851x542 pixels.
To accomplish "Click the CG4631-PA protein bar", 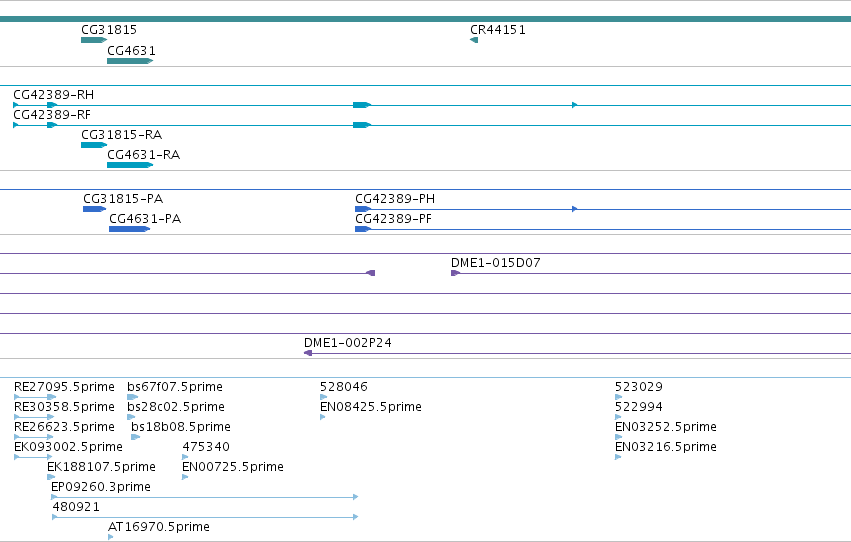I will [130, 229].
